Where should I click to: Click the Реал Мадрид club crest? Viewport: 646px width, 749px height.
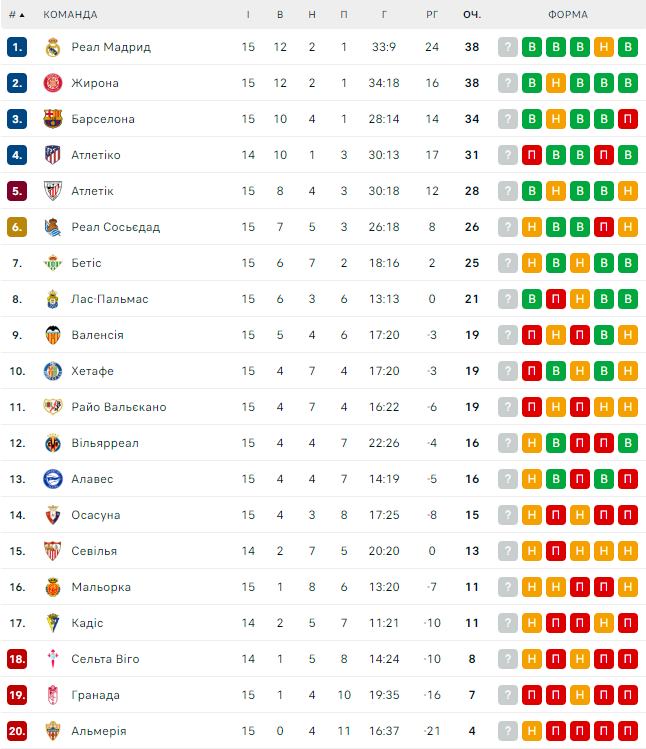53,47
